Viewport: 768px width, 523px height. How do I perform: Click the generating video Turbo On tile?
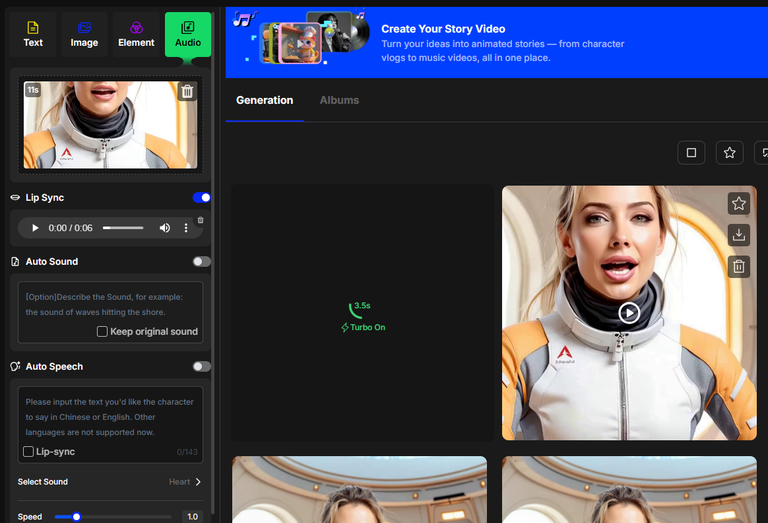[x=362, y=312]
